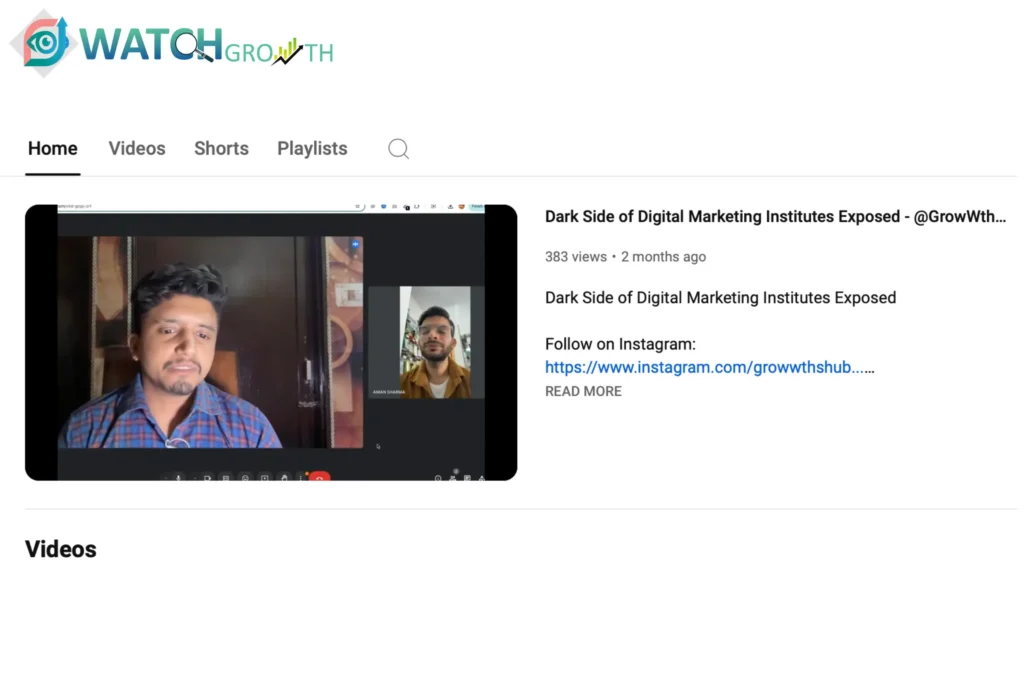
Task: Click the WATCH Growth logo text
Action: tap(205, 45)
